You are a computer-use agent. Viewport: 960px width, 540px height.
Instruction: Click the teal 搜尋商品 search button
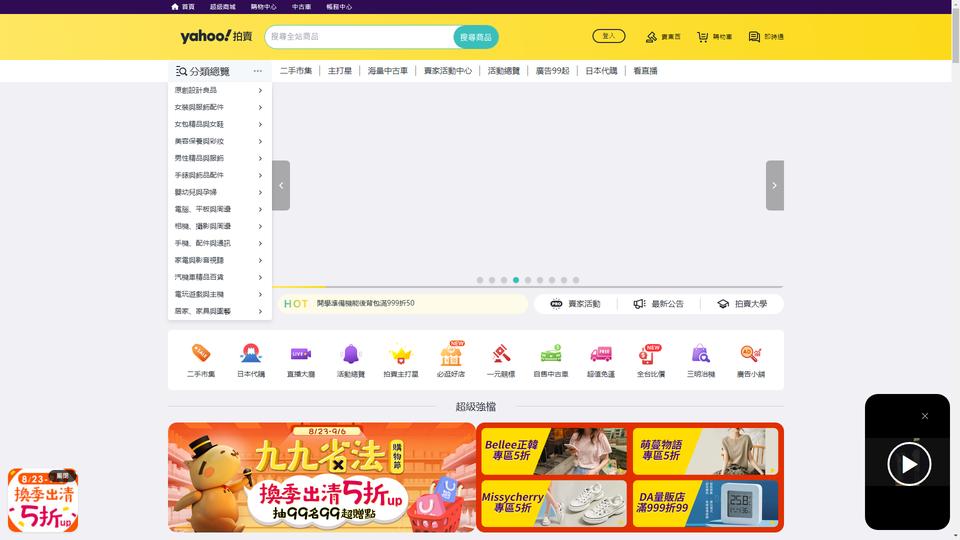pyautogui.click(x=476, y=37)
